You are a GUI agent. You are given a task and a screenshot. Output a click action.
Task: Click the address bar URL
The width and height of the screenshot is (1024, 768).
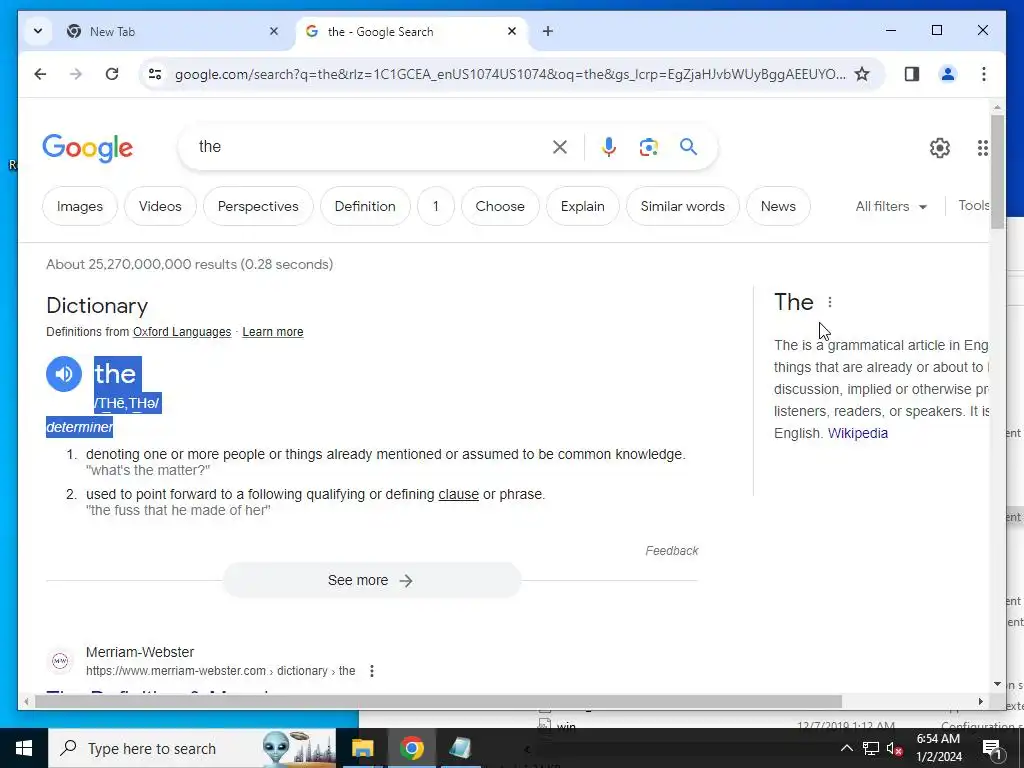pyautogui.click(x=510, y=74)
